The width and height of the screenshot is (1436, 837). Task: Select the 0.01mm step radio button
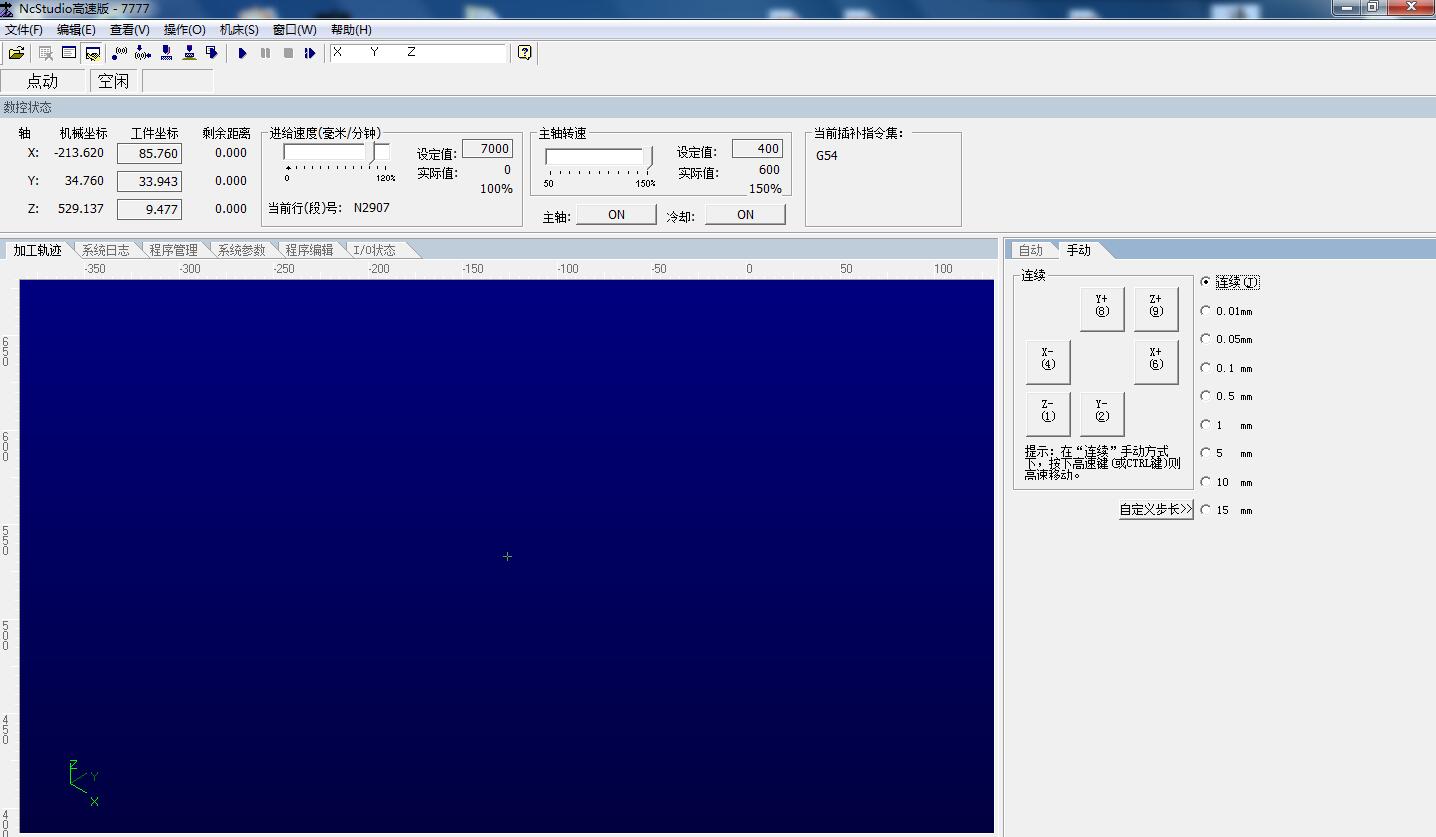[1206, 311]
